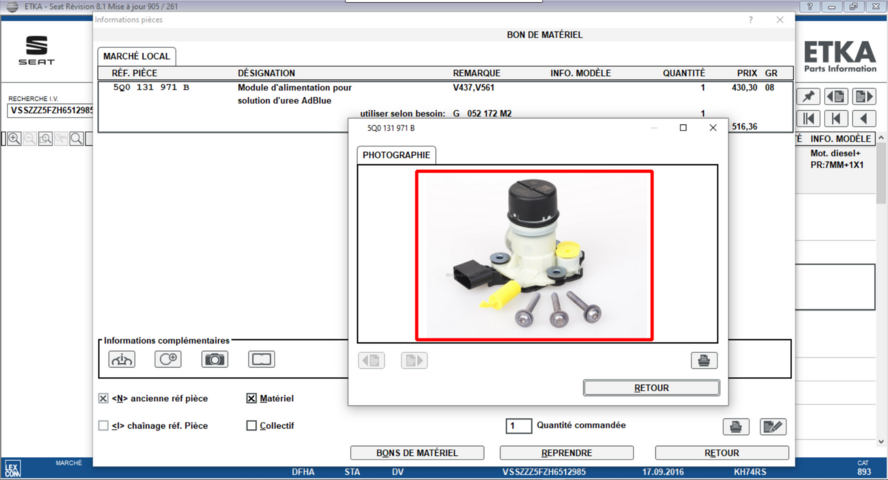Viewport: 888px width, 480px height.
Task: Click the BONS DE MATÉRIEL button
Action: click(417, 453)
